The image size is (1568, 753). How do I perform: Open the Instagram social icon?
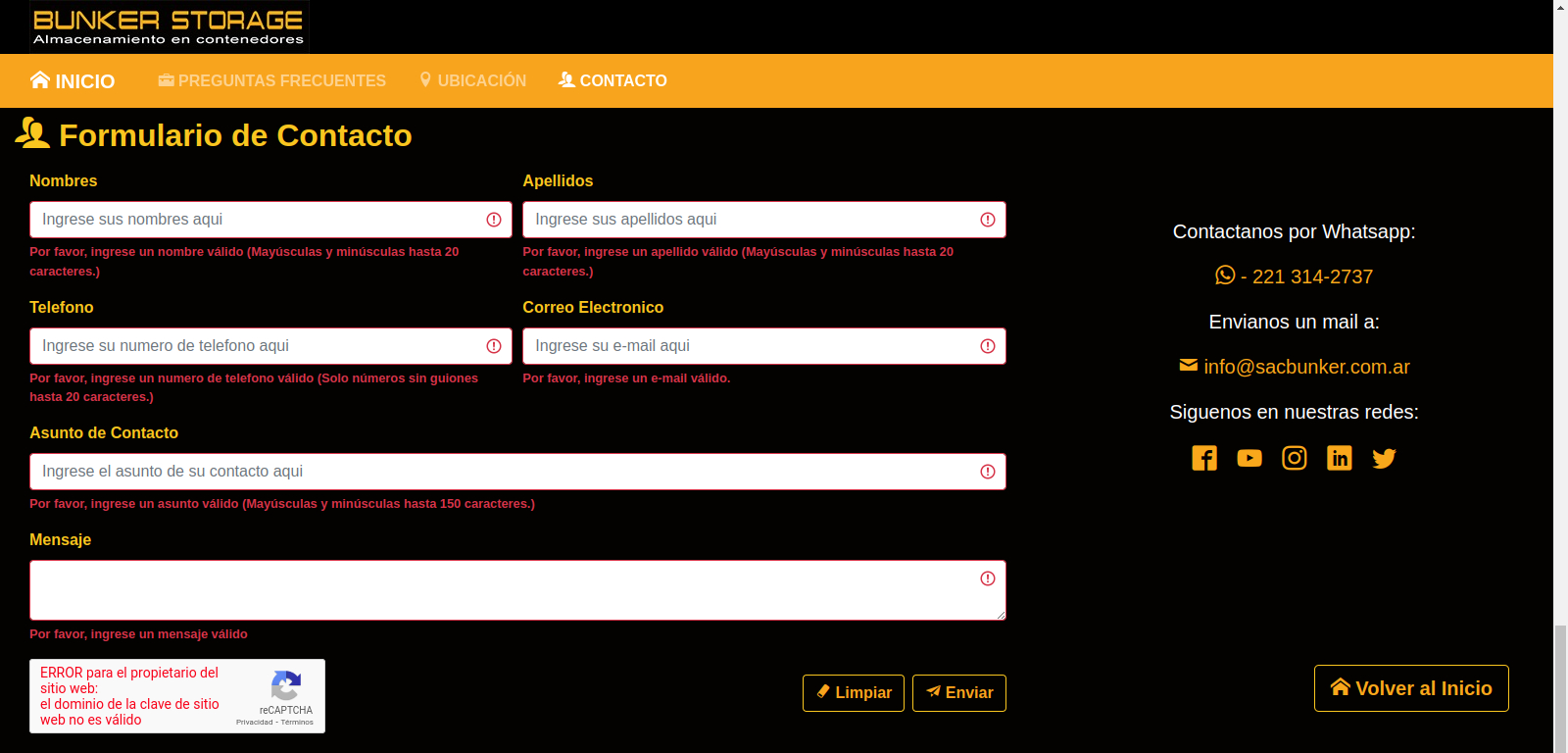(1295, 458)
